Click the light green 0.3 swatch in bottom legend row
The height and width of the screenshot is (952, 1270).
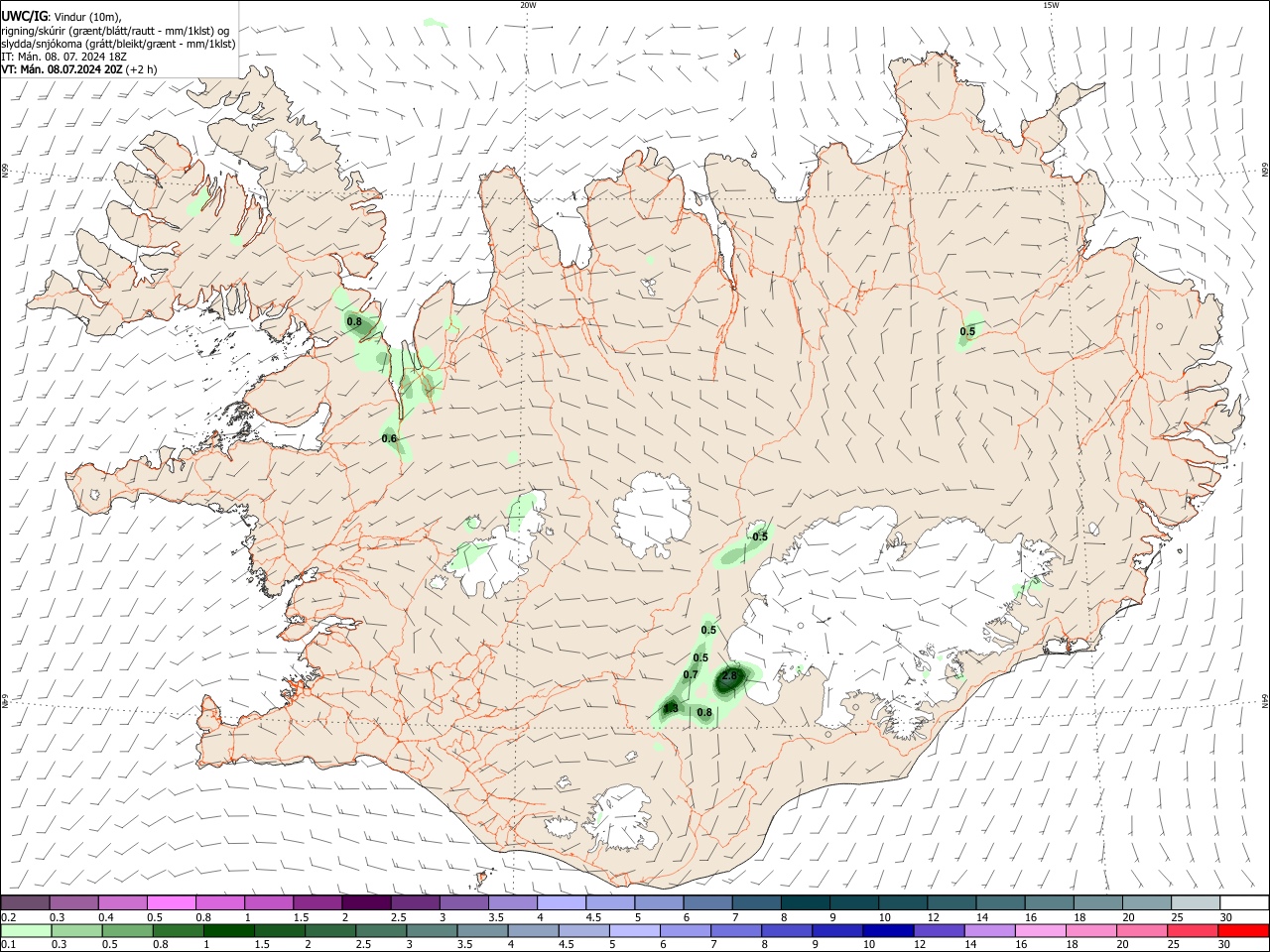pyautogui.click(x=76, y=931)
